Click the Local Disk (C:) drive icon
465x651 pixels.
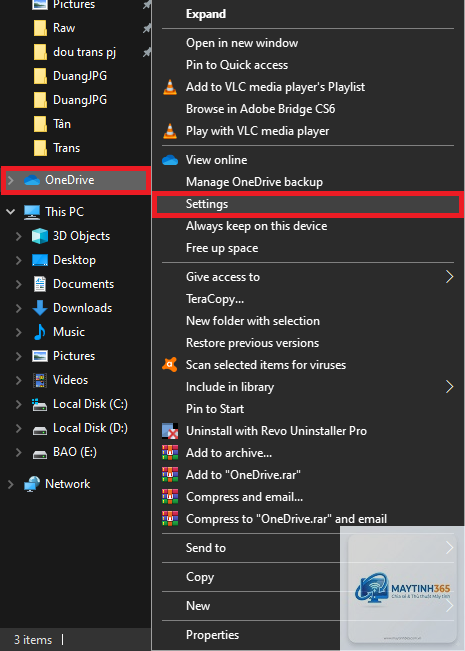coord(40,404)
